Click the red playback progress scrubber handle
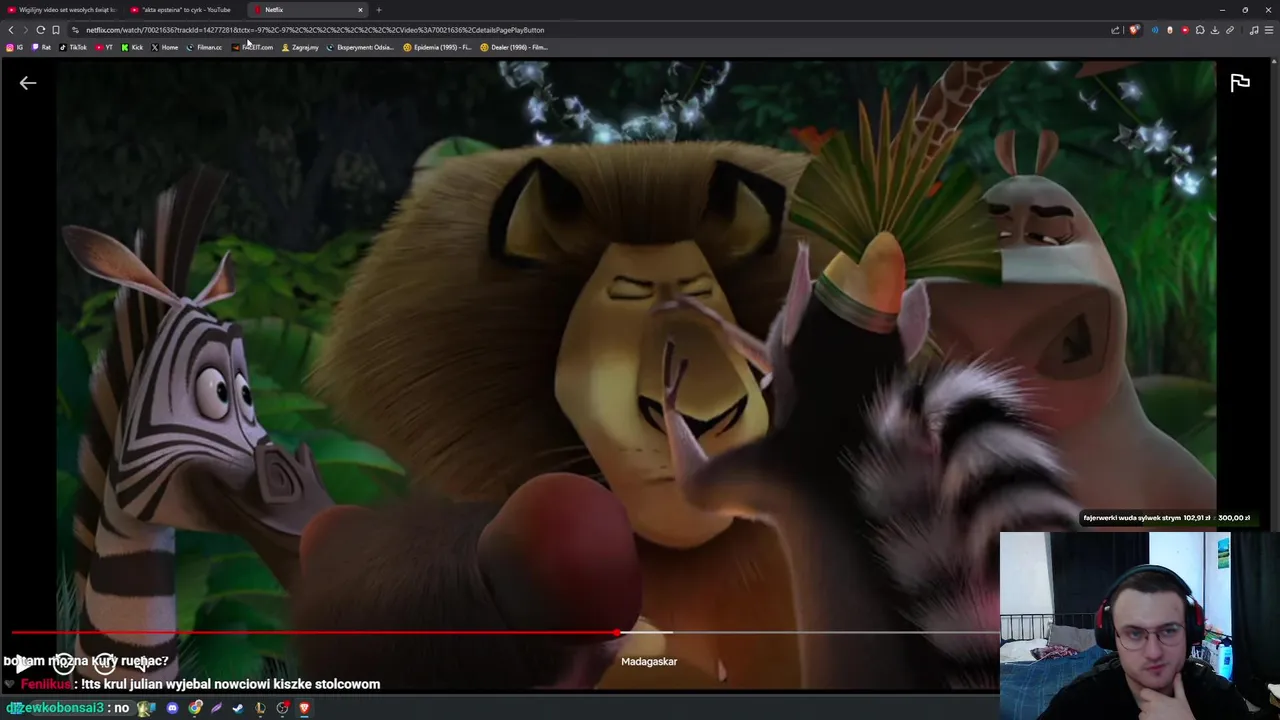 pos(618,632)
